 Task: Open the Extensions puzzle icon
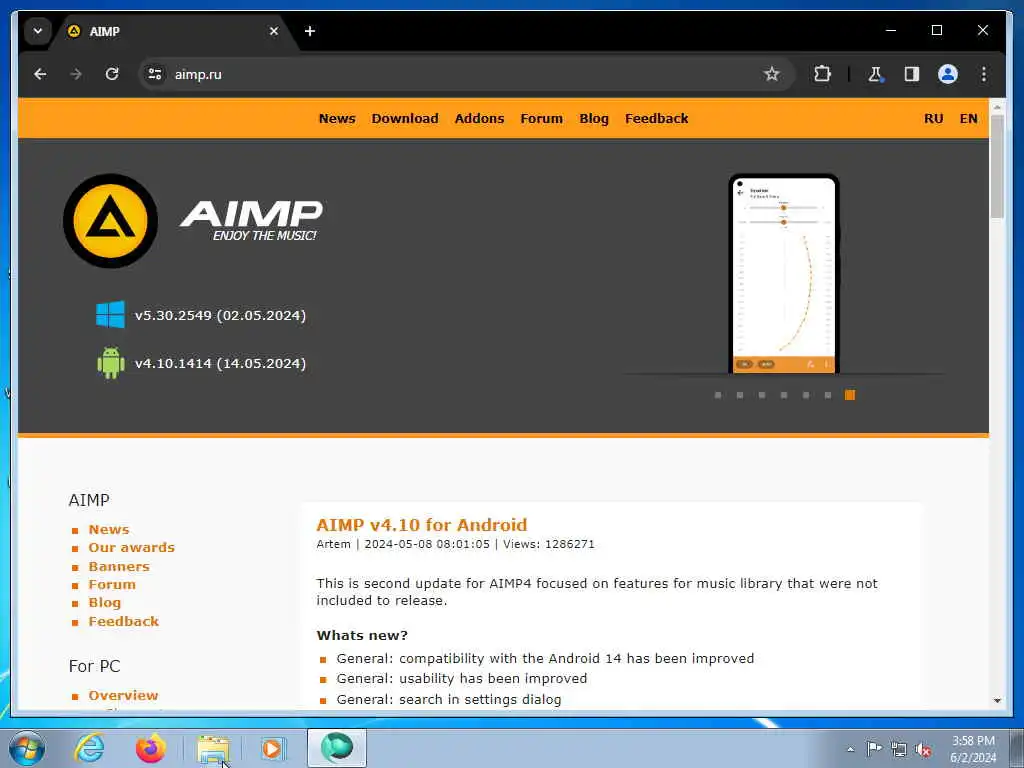click(822, 74)
